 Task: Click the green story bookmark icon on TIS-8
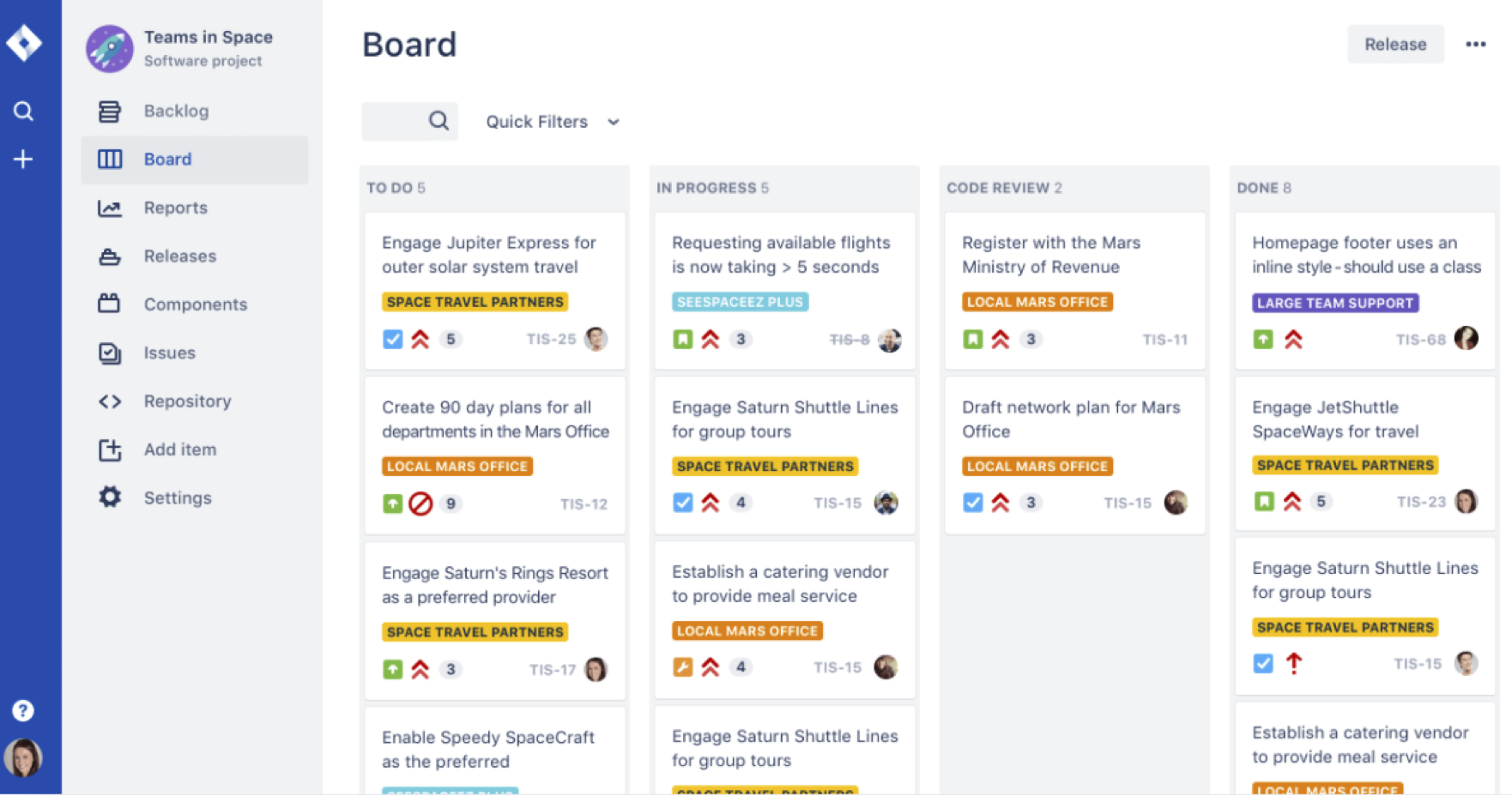[x=682, y=340]
